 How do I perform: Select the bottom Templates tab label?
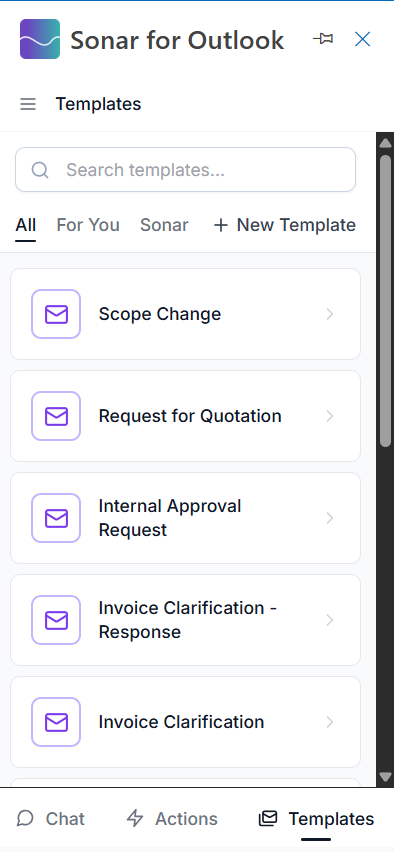332,818
